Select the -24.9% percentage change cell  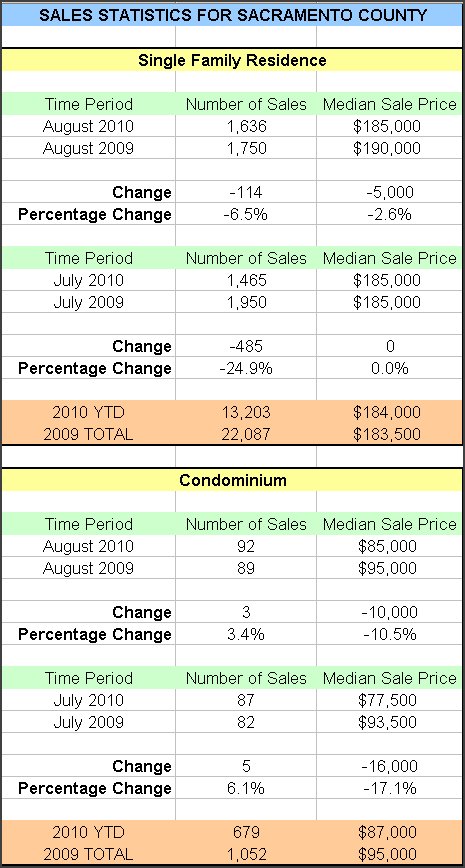[x=246, y=368]
